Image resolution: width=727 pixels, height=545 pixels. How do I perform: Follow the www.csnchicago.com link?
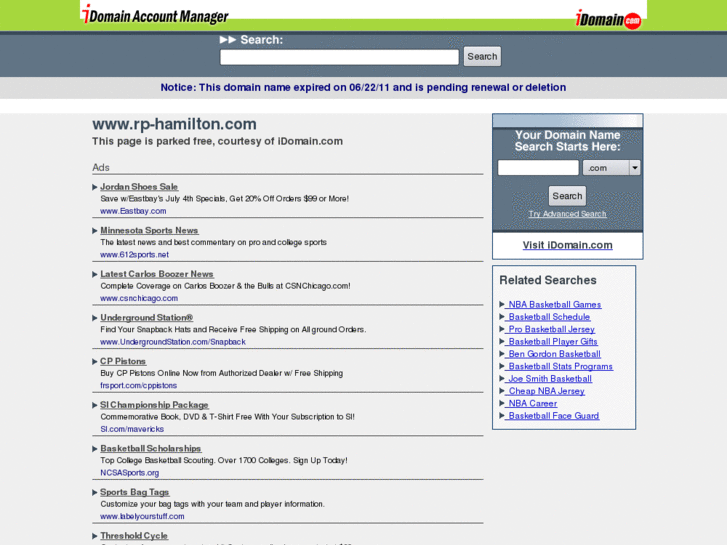tap(139, 298)
